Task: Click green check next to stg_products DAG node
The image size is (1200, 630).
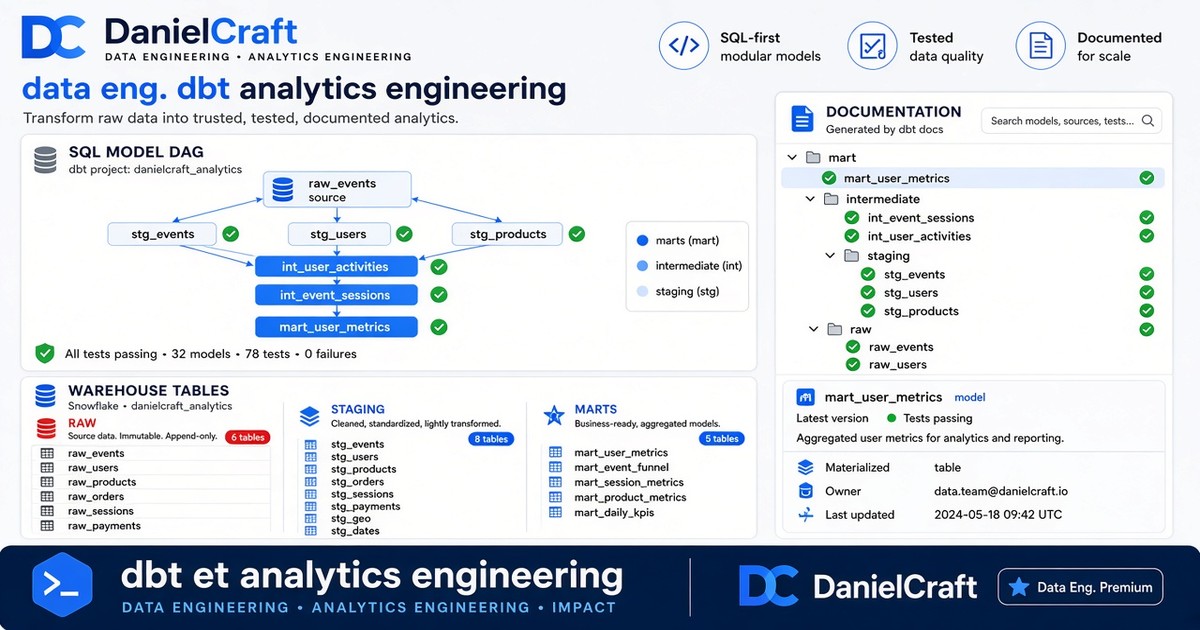Action: click(577, 234)
